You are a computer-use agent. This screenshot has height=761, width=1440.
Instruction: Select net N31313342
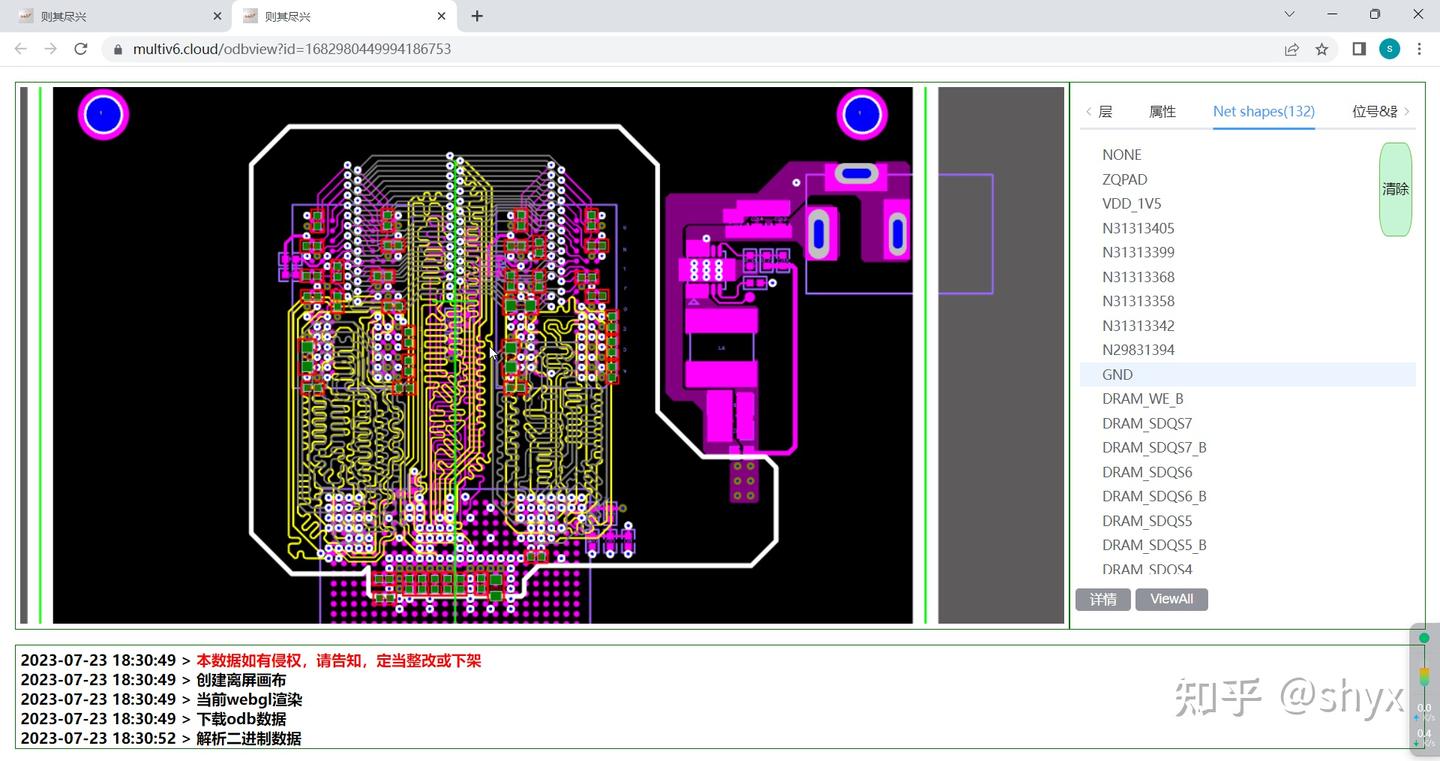pyautogui.click(x=1248, y=326)
